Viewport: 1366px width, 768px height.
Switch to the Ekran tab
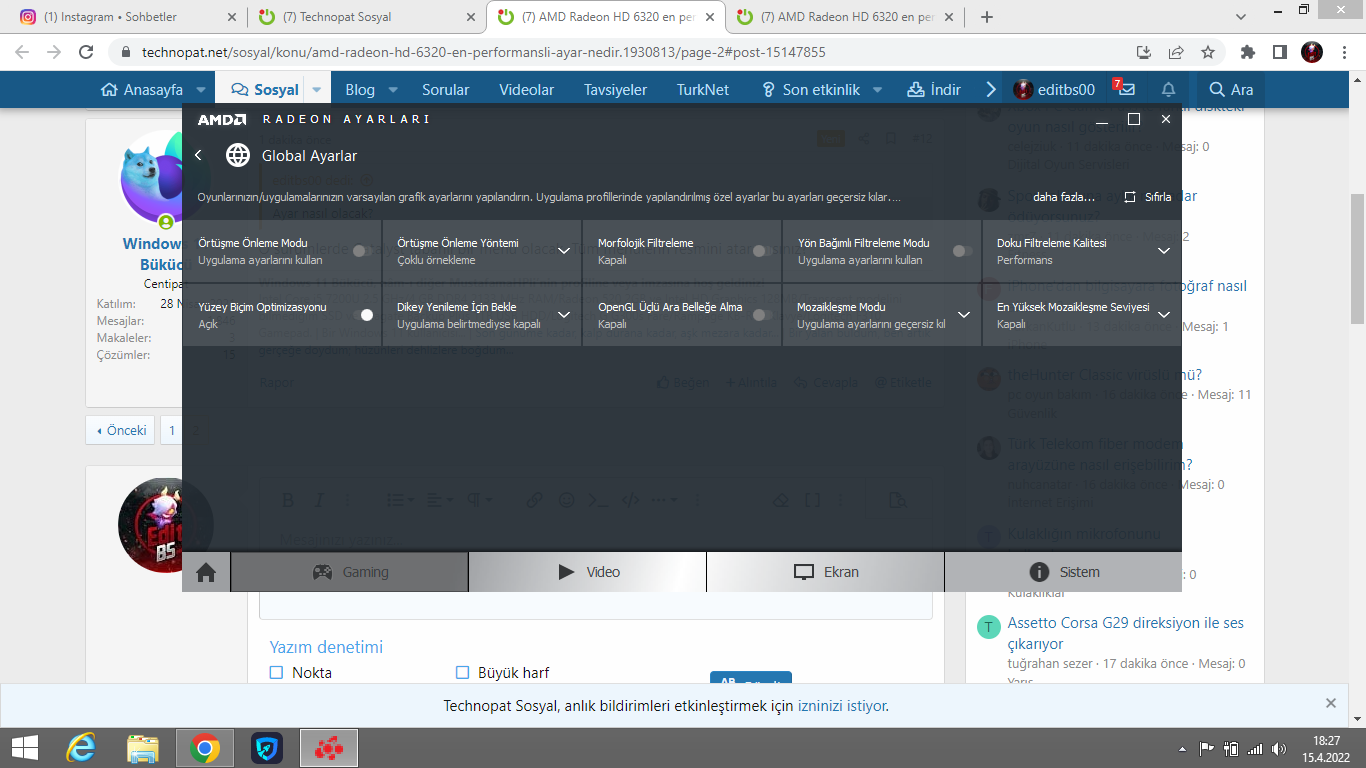(825, 572)
